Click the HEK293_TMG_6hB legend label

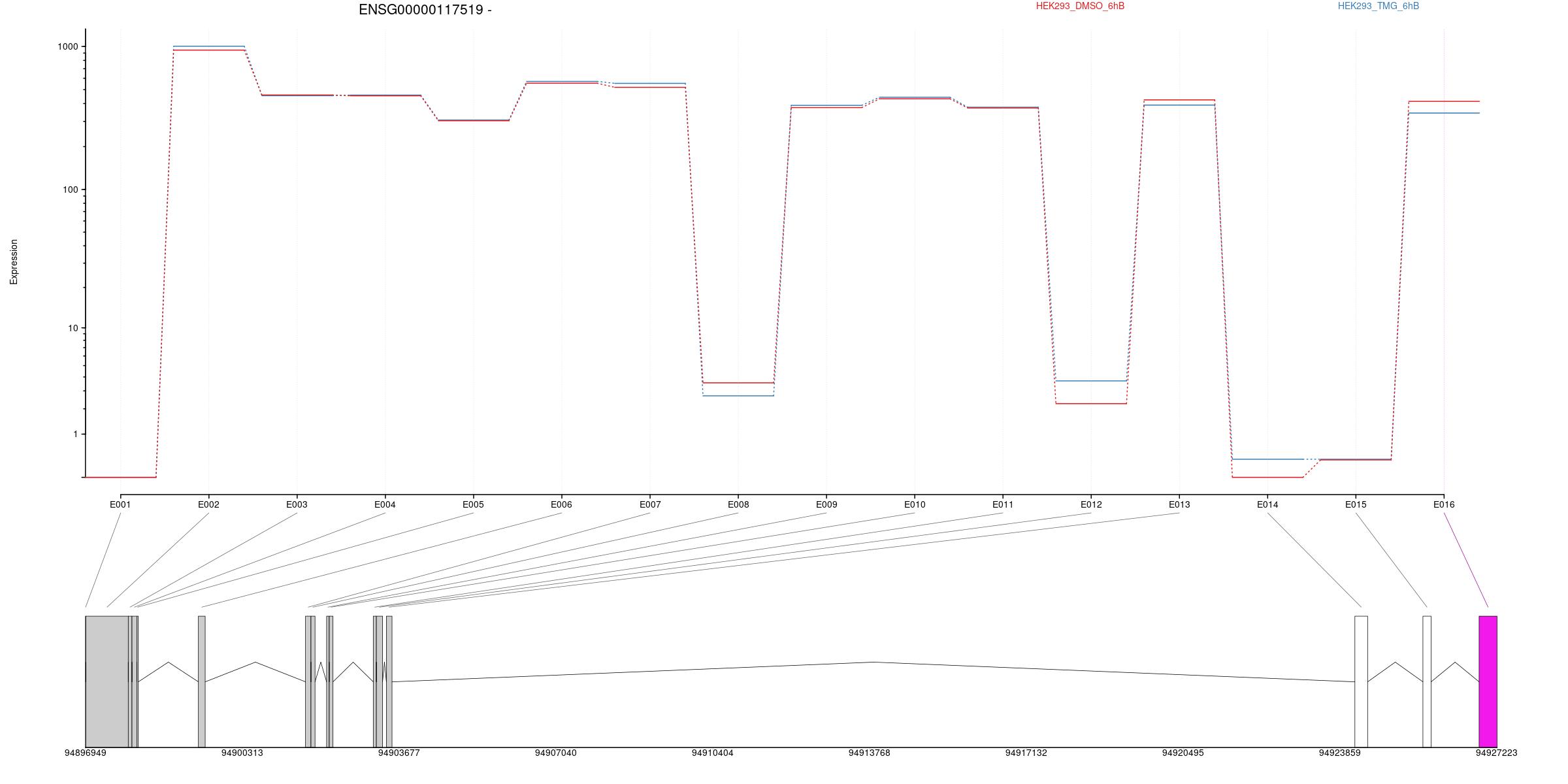(x=1379, y=6)
